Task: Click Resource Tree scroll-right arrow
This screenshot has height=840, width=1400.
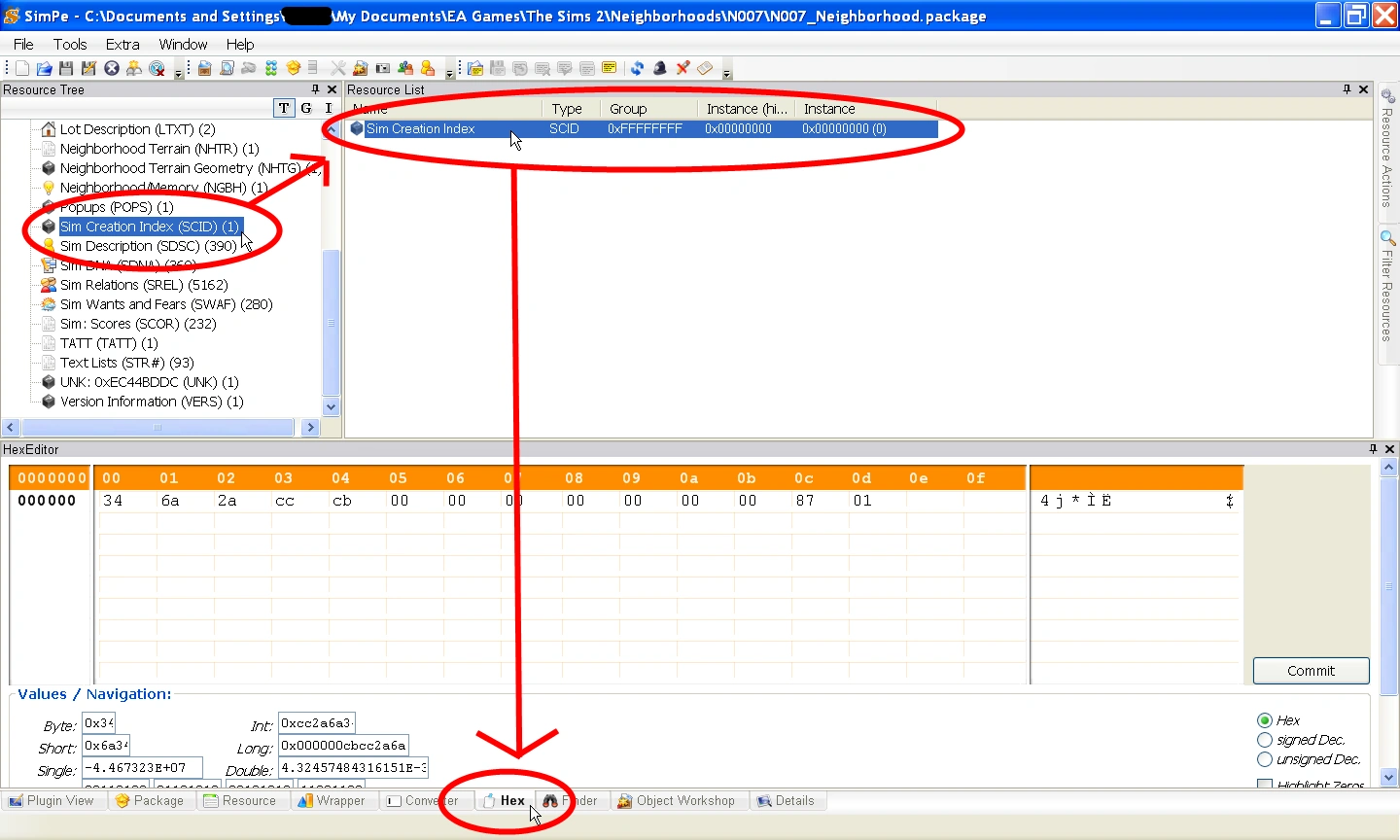Action: [311, 427]
